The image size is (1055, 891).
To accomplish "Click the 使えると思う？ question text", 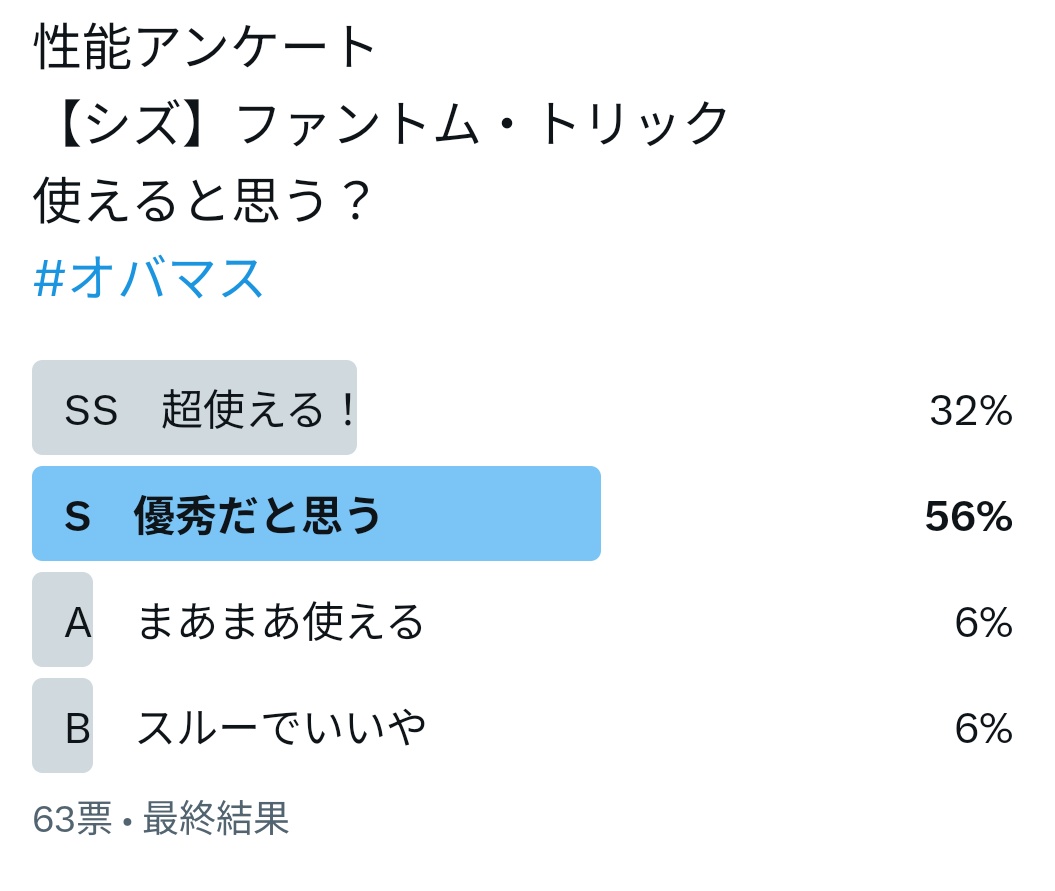I will pos(203,200).
